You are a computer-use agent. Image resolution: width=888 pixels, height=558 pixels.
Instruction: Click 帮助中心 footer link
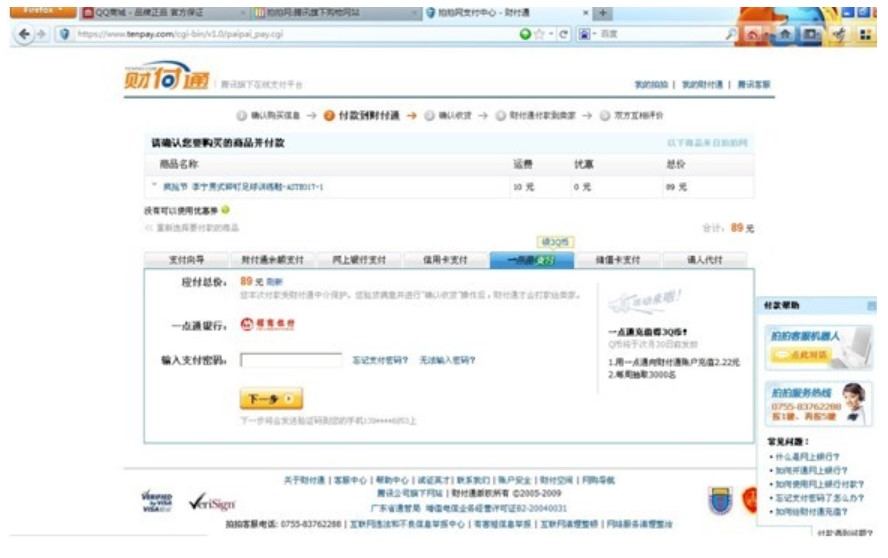click(392, 480)
